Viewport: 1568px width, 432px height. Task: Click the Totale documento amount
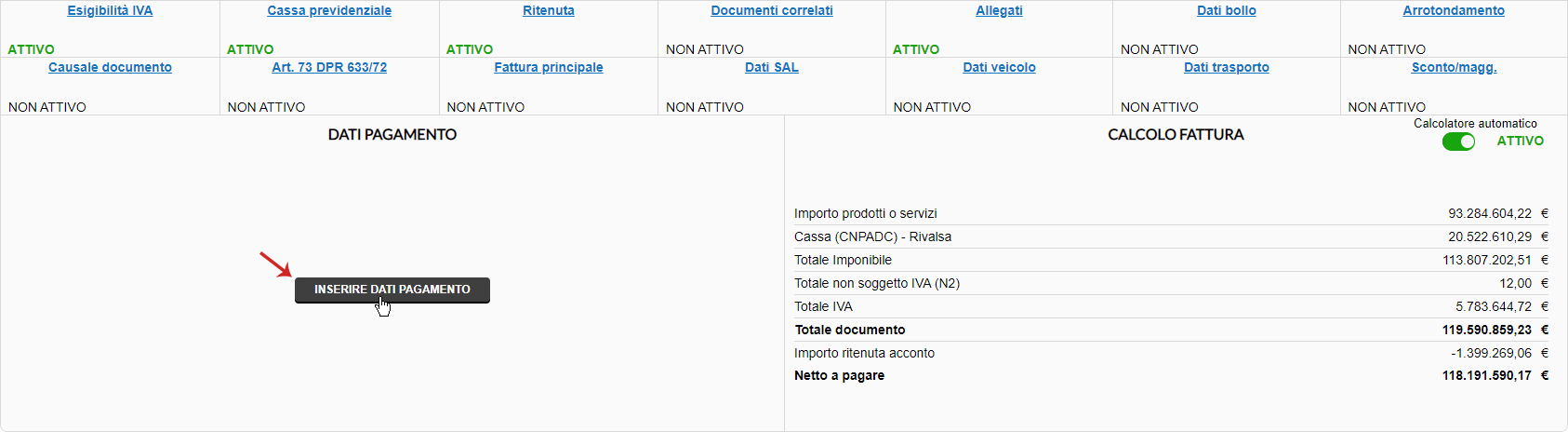click(x=1486, y=330)
